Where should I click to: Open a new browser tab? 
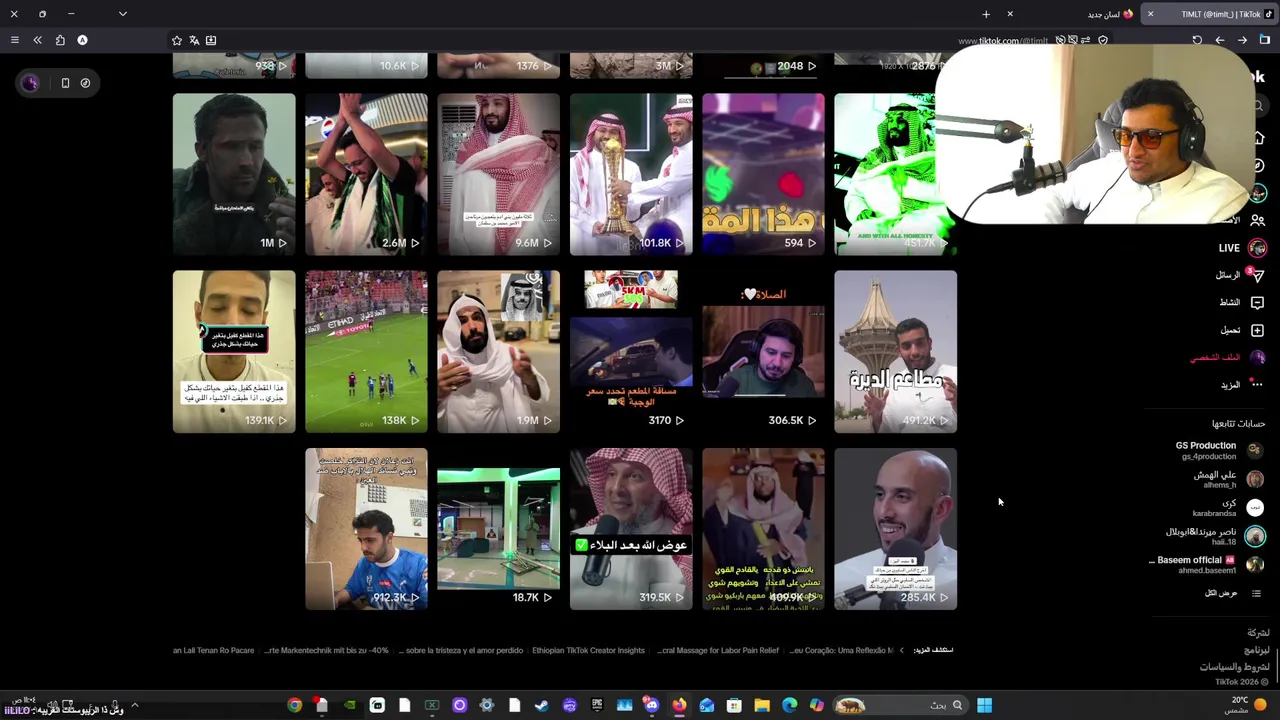click(x=986, y=14)
